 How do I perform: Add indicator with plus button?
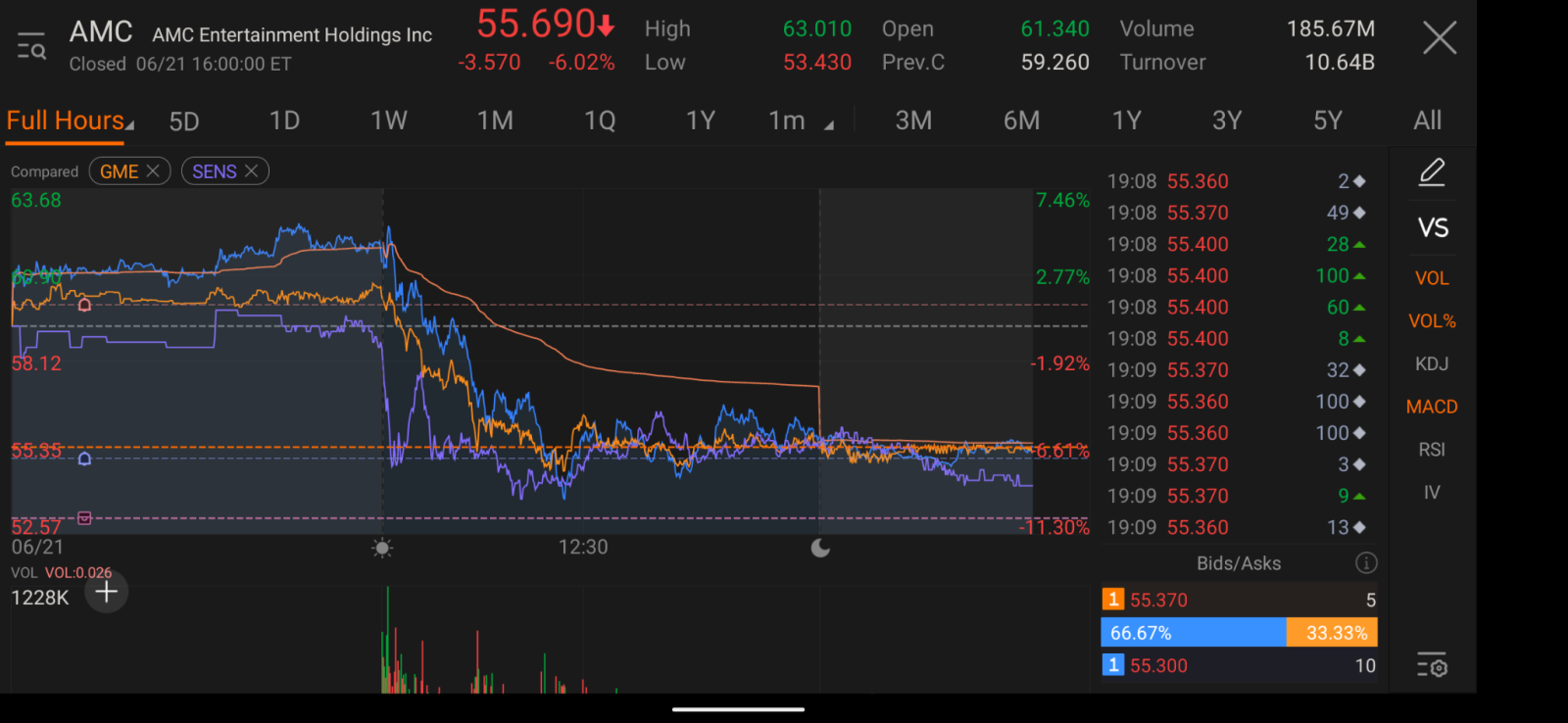click(107, 592)
